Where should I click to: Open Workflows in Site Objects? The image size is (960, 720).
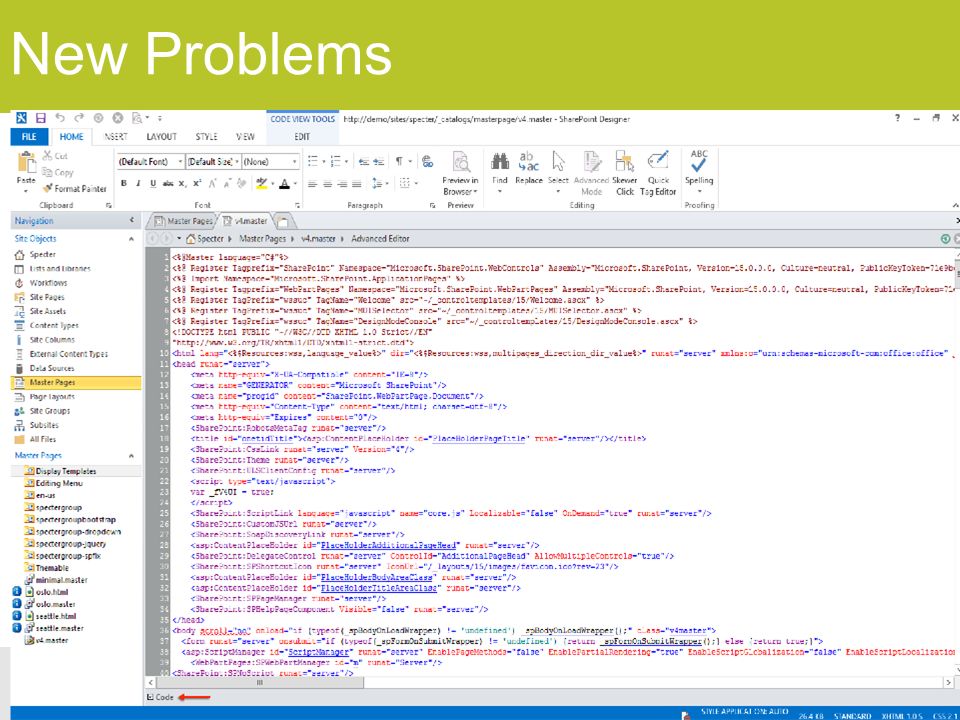tap(48, 283)
